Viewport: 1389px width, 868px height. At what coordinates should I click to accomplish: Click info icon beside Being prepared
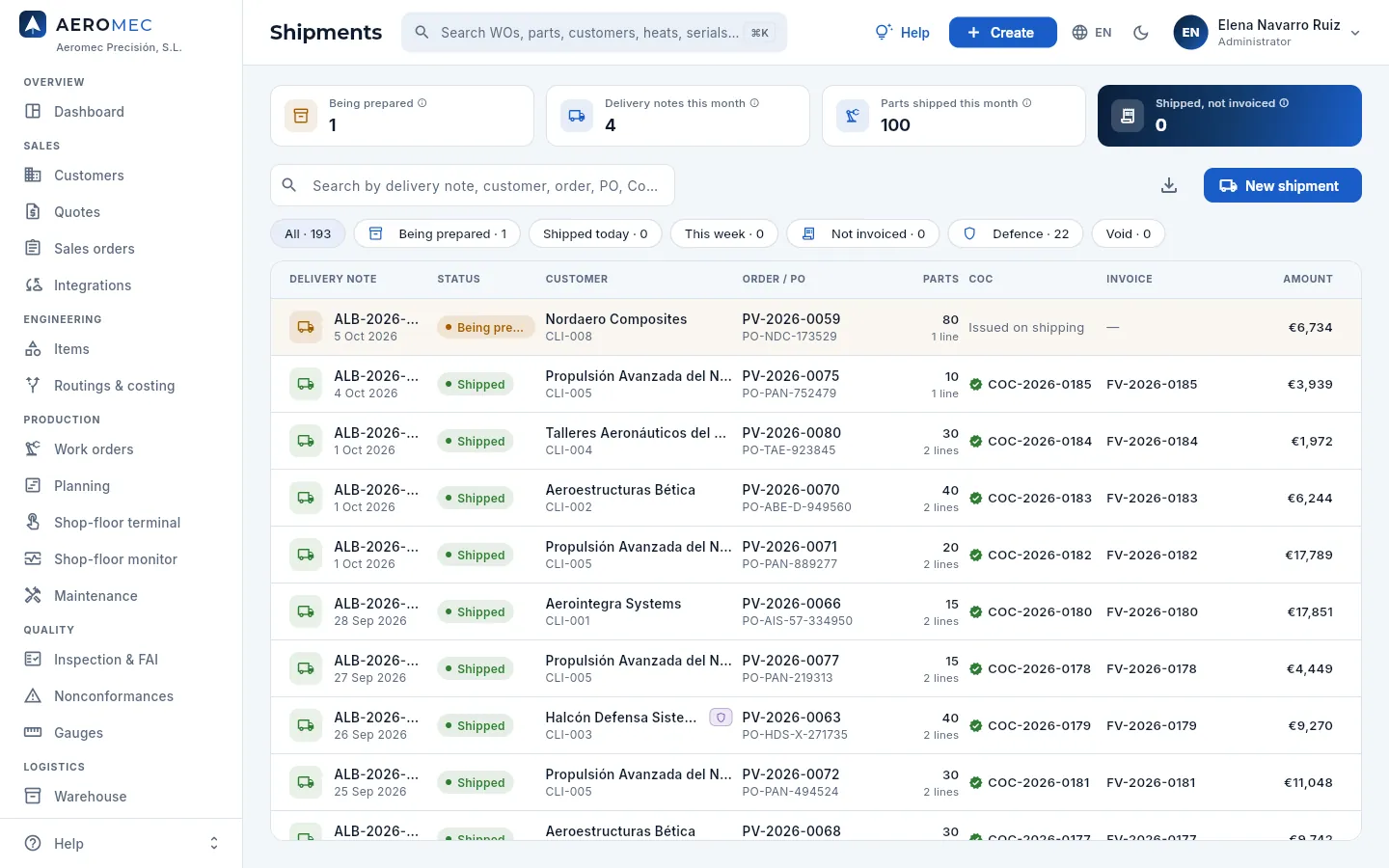(422, 103)
